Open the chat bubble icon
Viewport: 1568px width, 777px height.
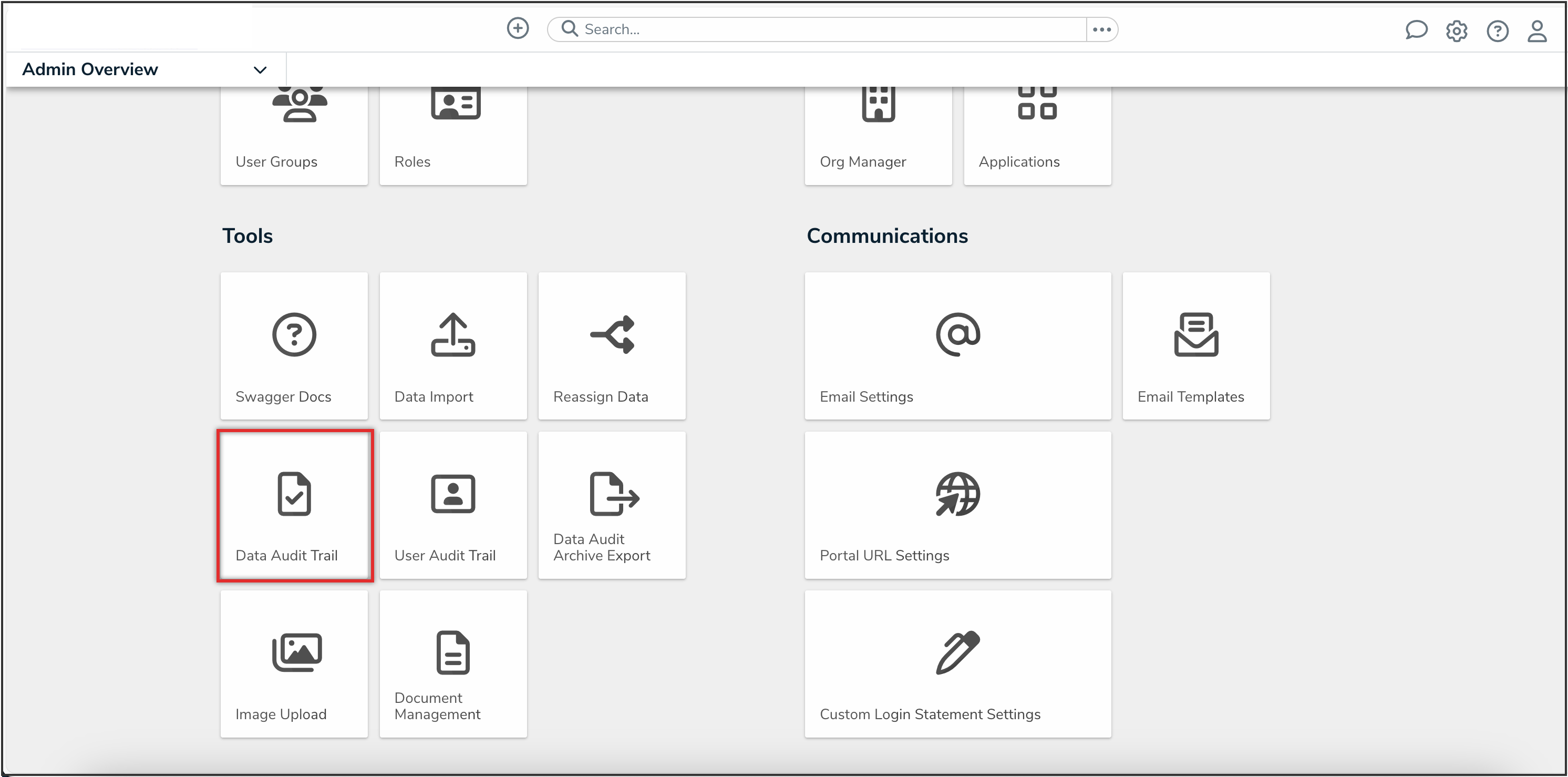click(x=1416, y=30)
